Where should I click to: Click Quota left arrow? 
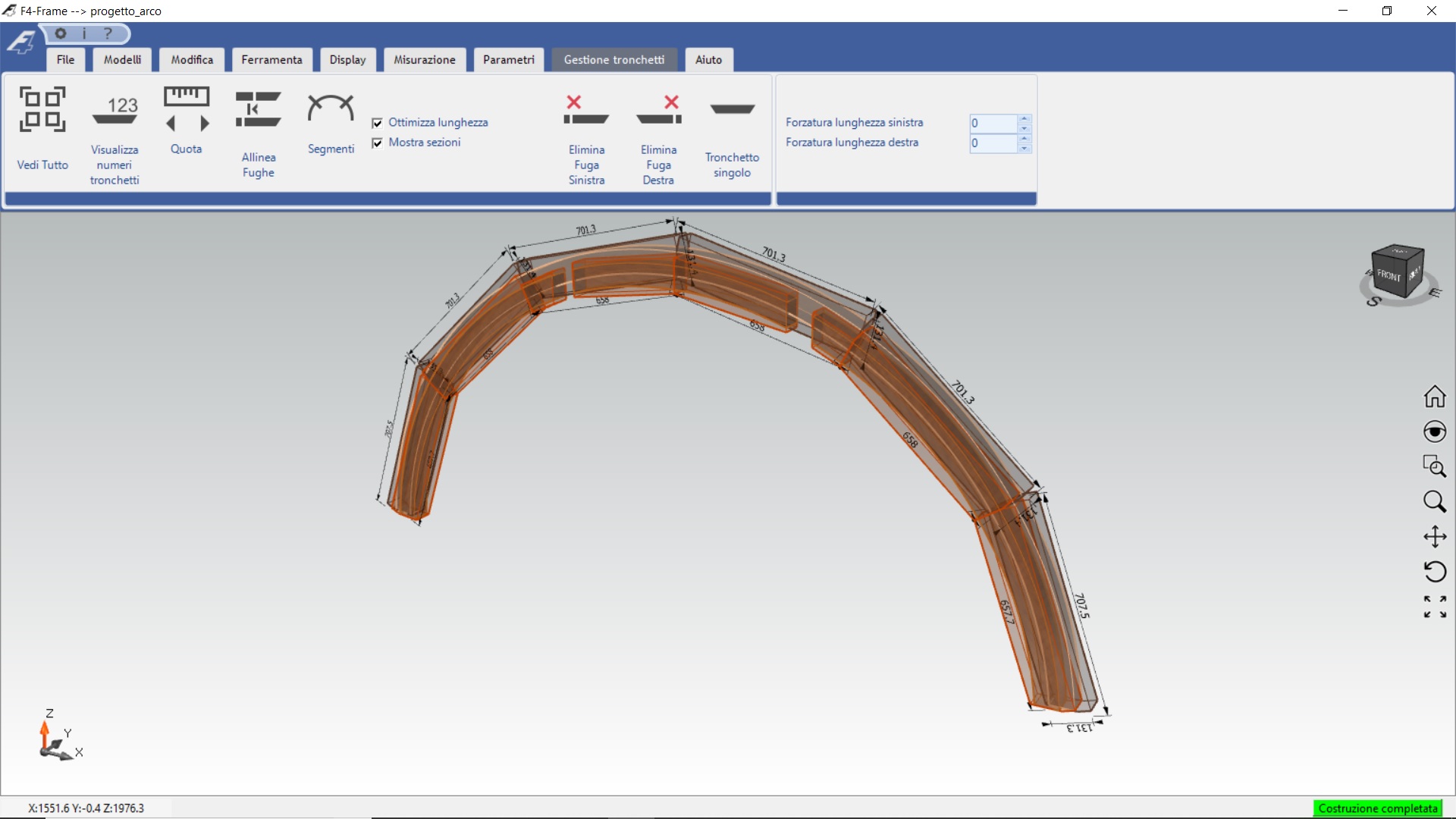click(x=171, y=124)
